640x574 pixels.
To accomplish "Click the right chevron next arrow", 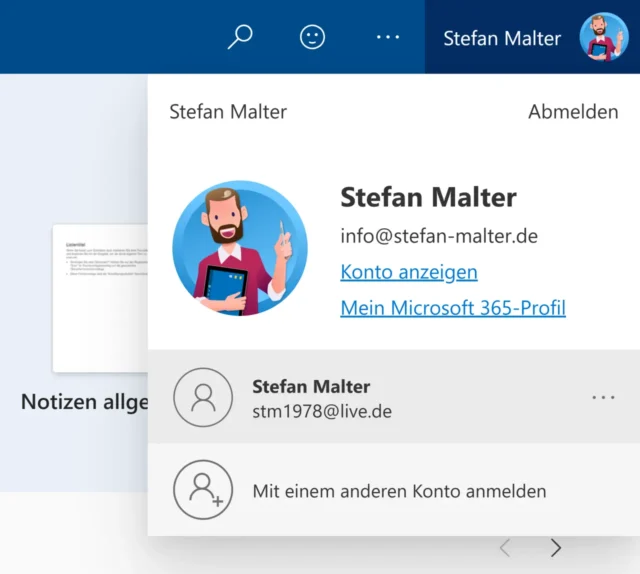I will (x=556, y=548).
